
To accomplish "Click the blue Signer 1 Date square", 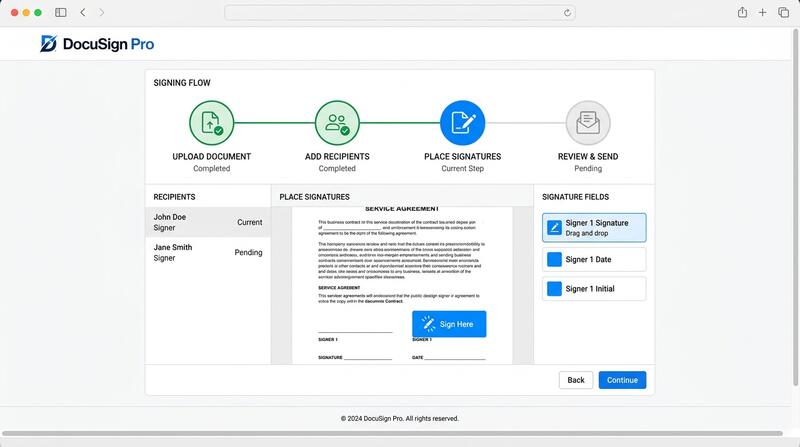I will point(554,259).
